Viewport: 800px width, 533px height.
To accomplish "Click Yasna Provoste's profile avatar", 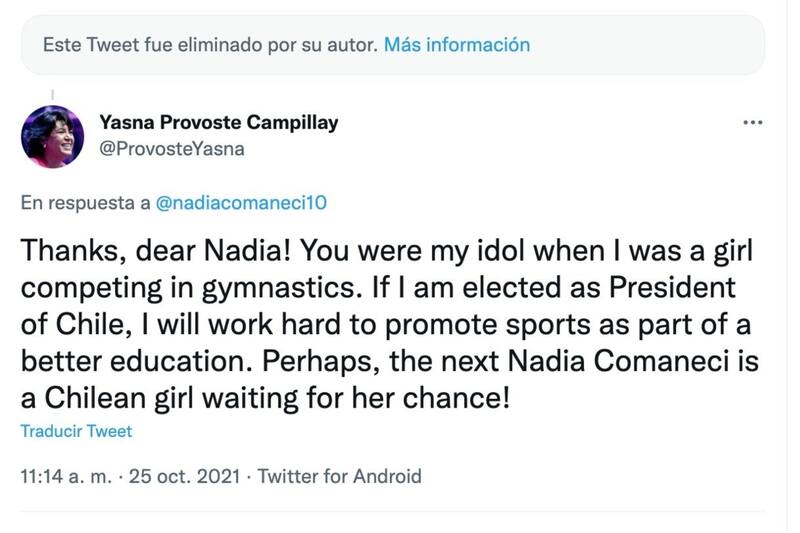I will tap(53, 136).
